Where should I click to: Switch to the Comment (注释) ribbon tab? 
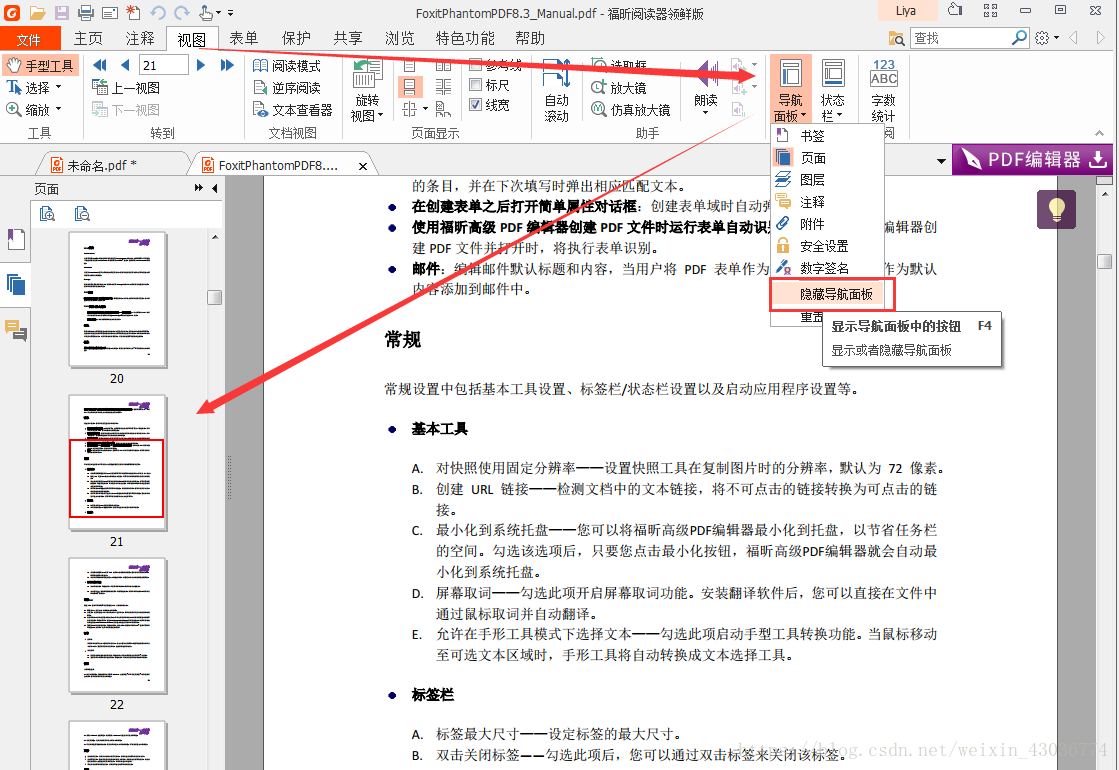click(140, 39)
